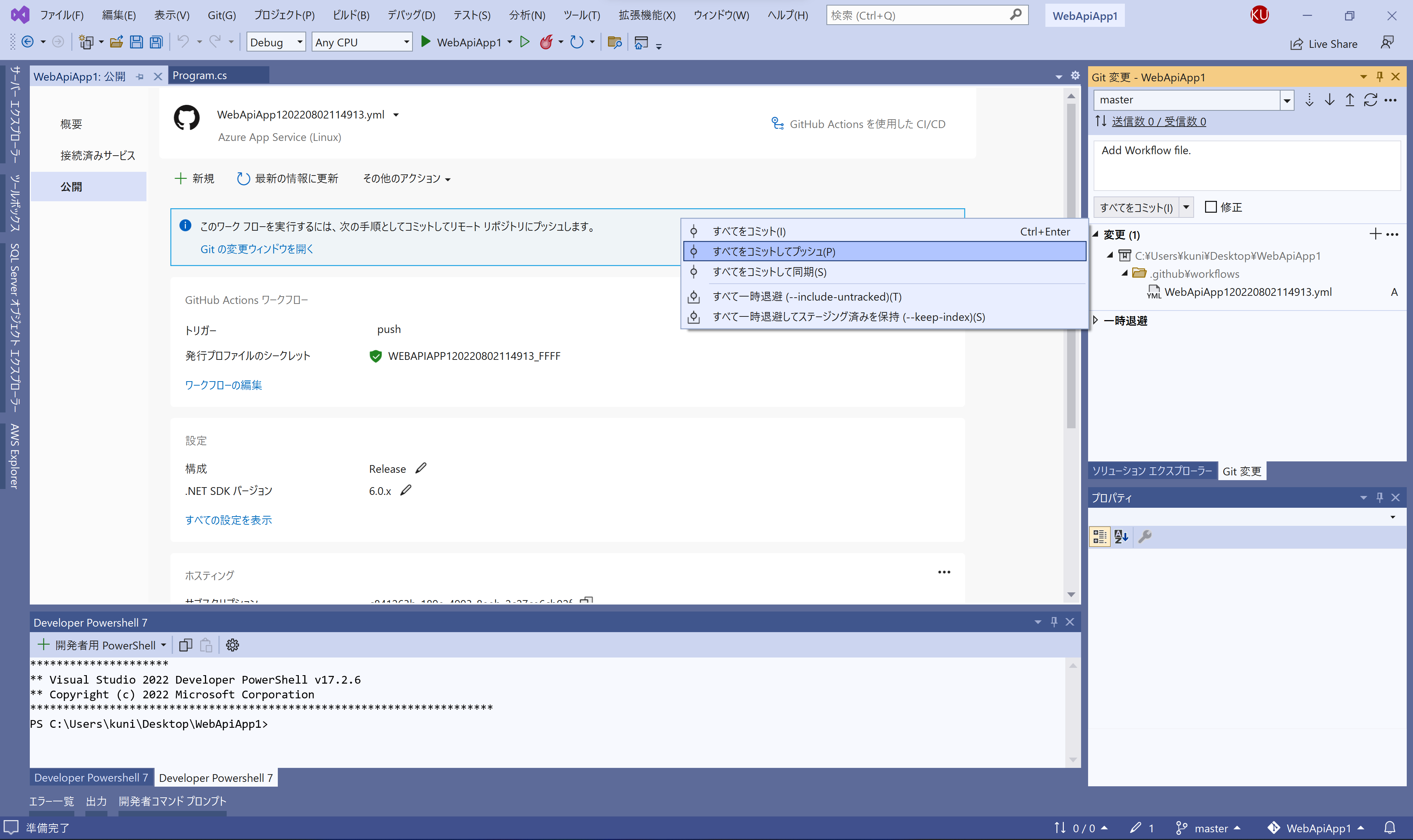Switch to ソリューション エクスプローラー tab

pyautogui.click(x=1151, y=470)
